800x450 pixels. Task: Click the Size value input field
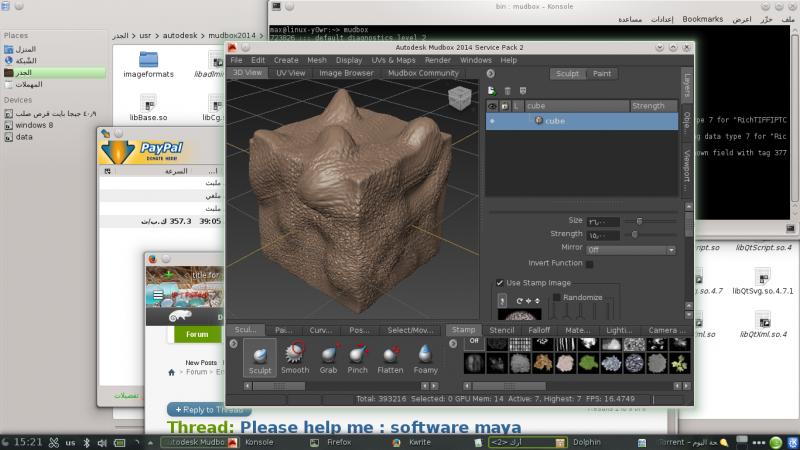coord(603,221)
